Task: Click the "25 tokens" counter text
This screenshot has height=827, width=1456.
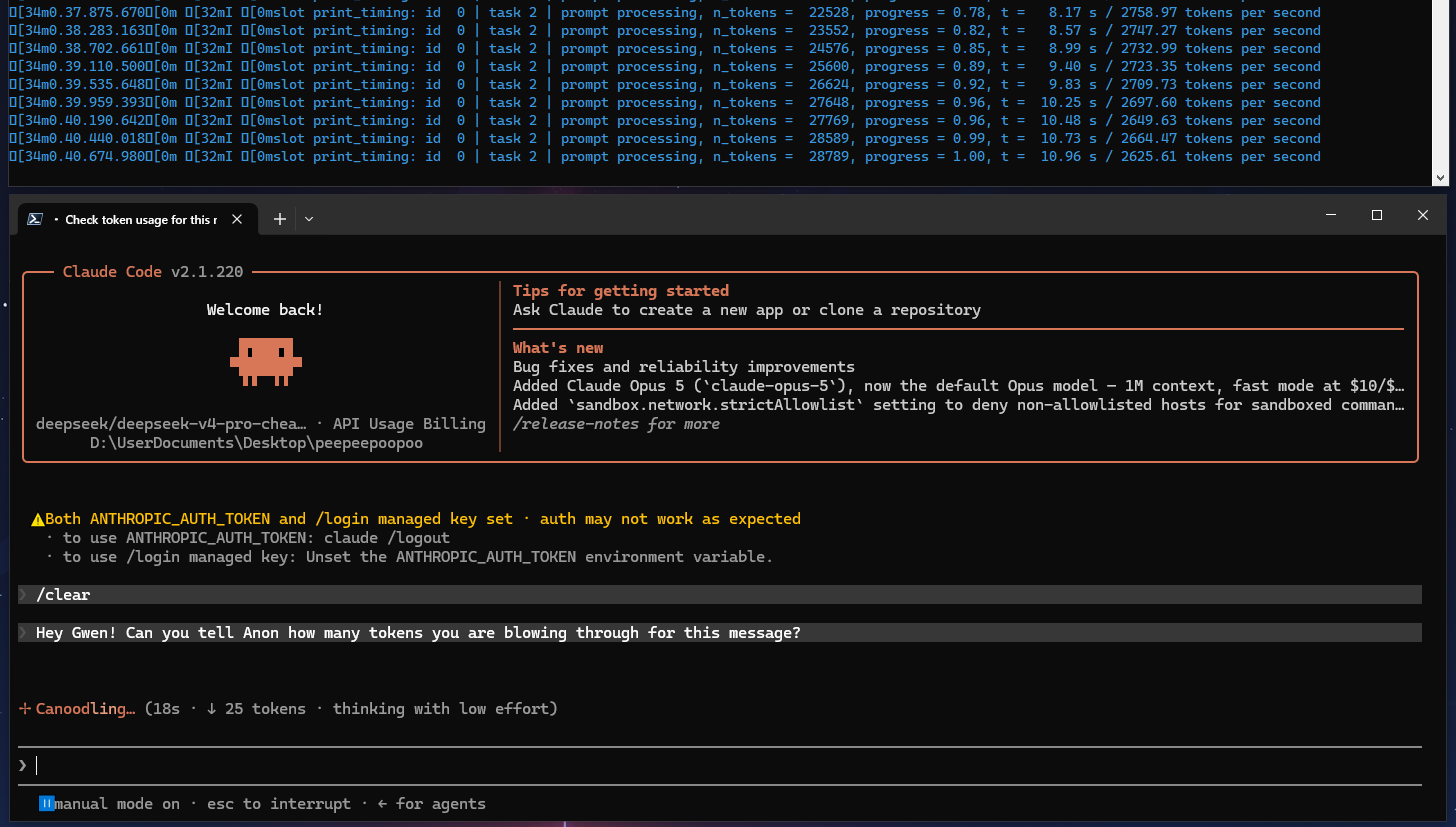Action: [x=265, y=709]
